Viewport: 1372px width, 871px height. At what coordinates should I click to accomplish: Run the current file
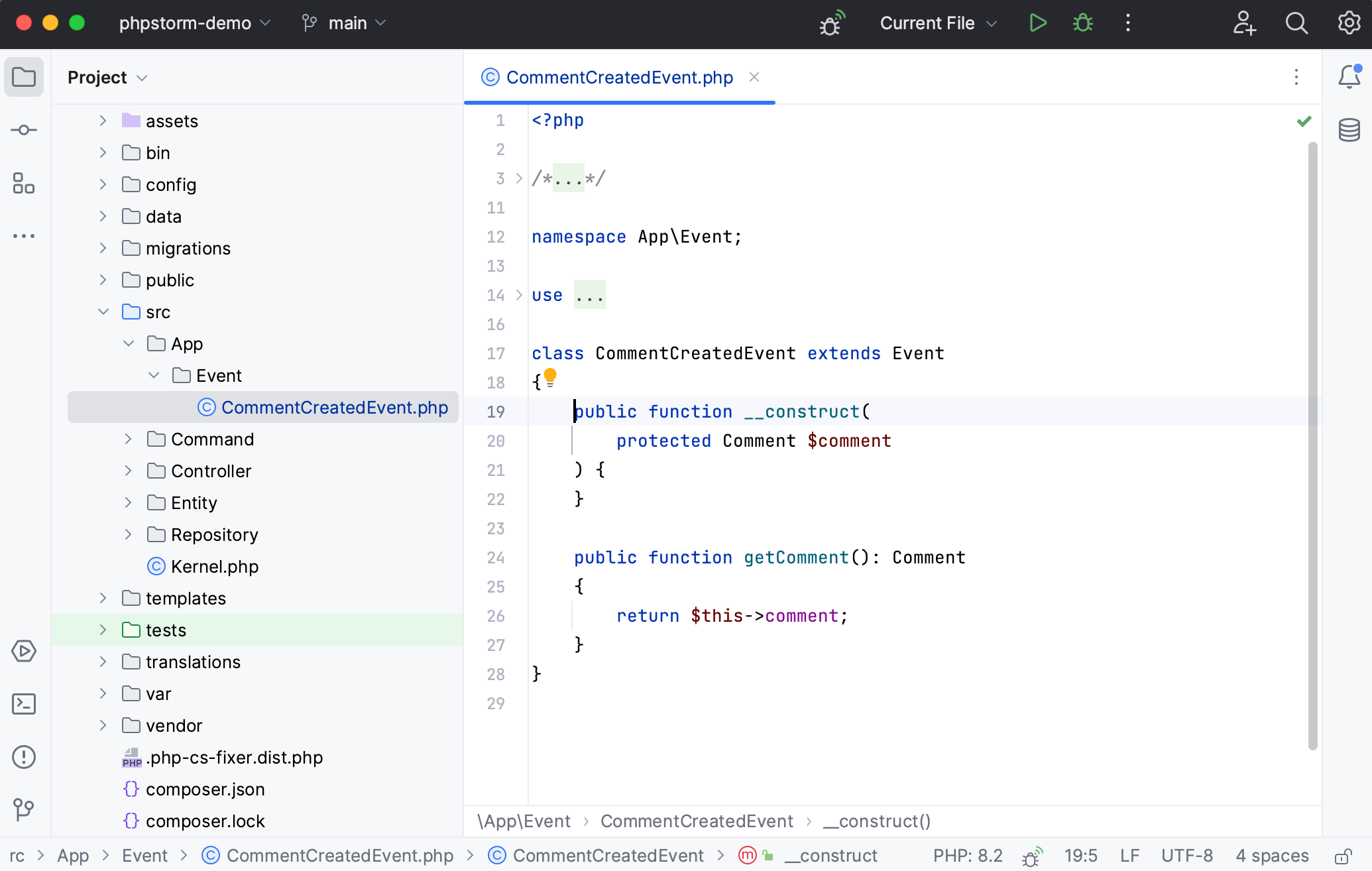pos(1038,23)
